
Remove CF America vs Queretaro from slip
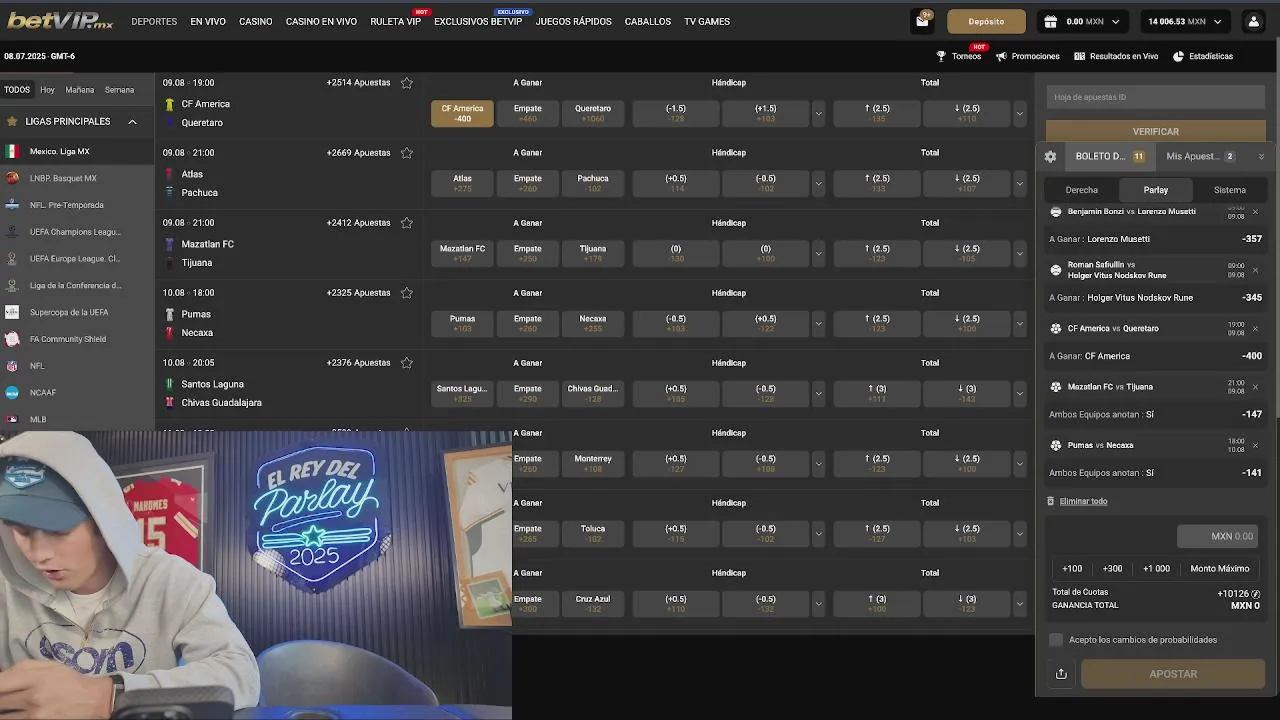(x=1256, y=328)
